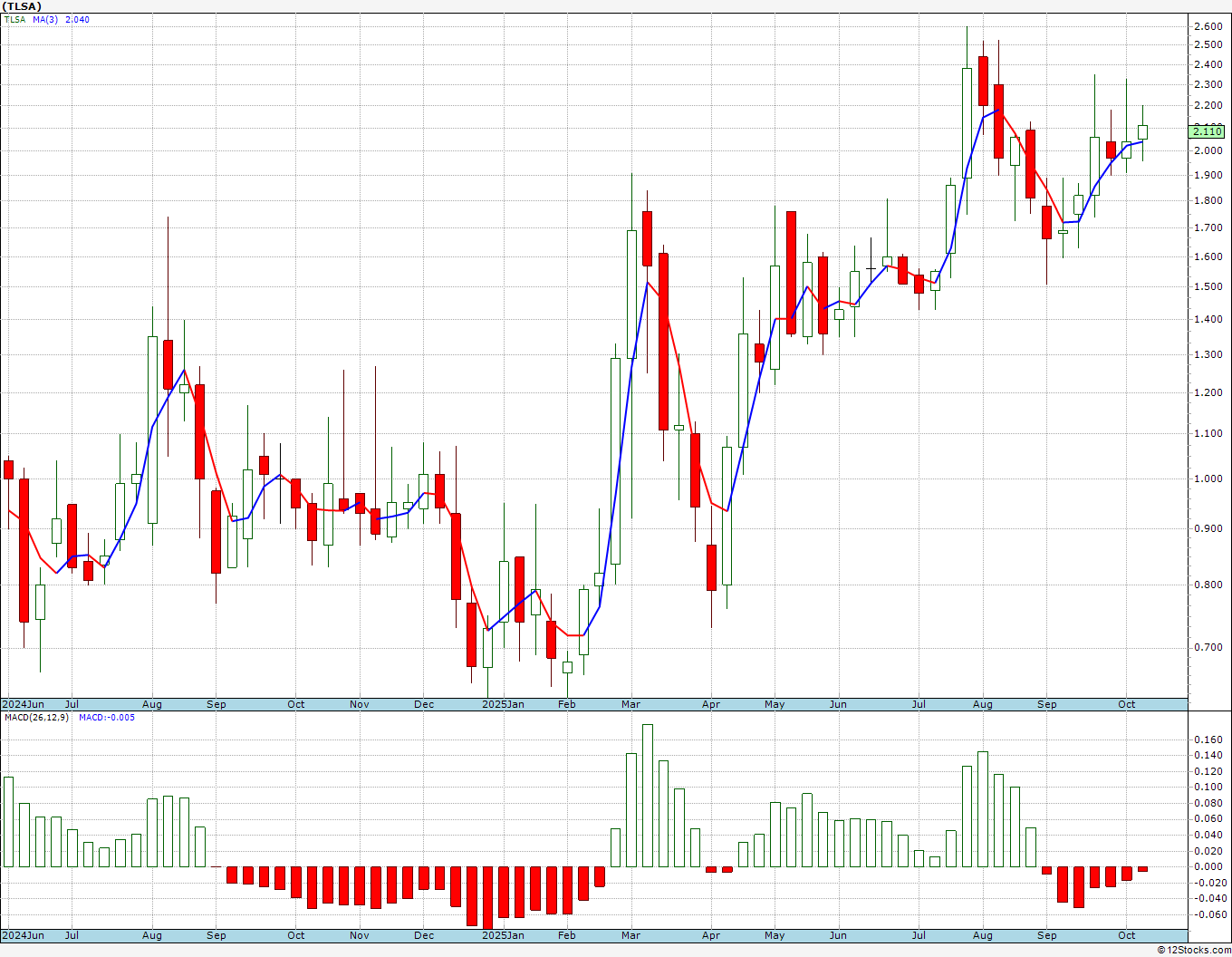Click the 0.160 MACD axis label
Screen dimensions: 1232x957
coord(1208,739)
